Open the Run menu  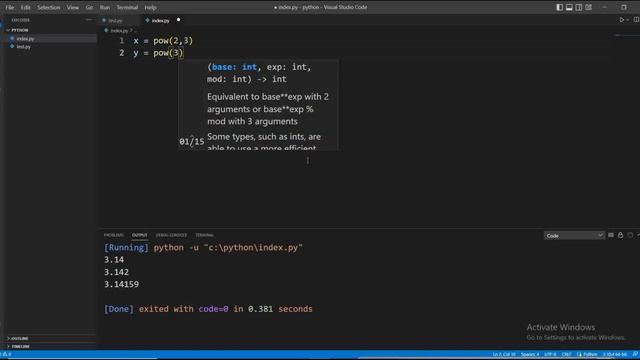click(x=105, y=7)
